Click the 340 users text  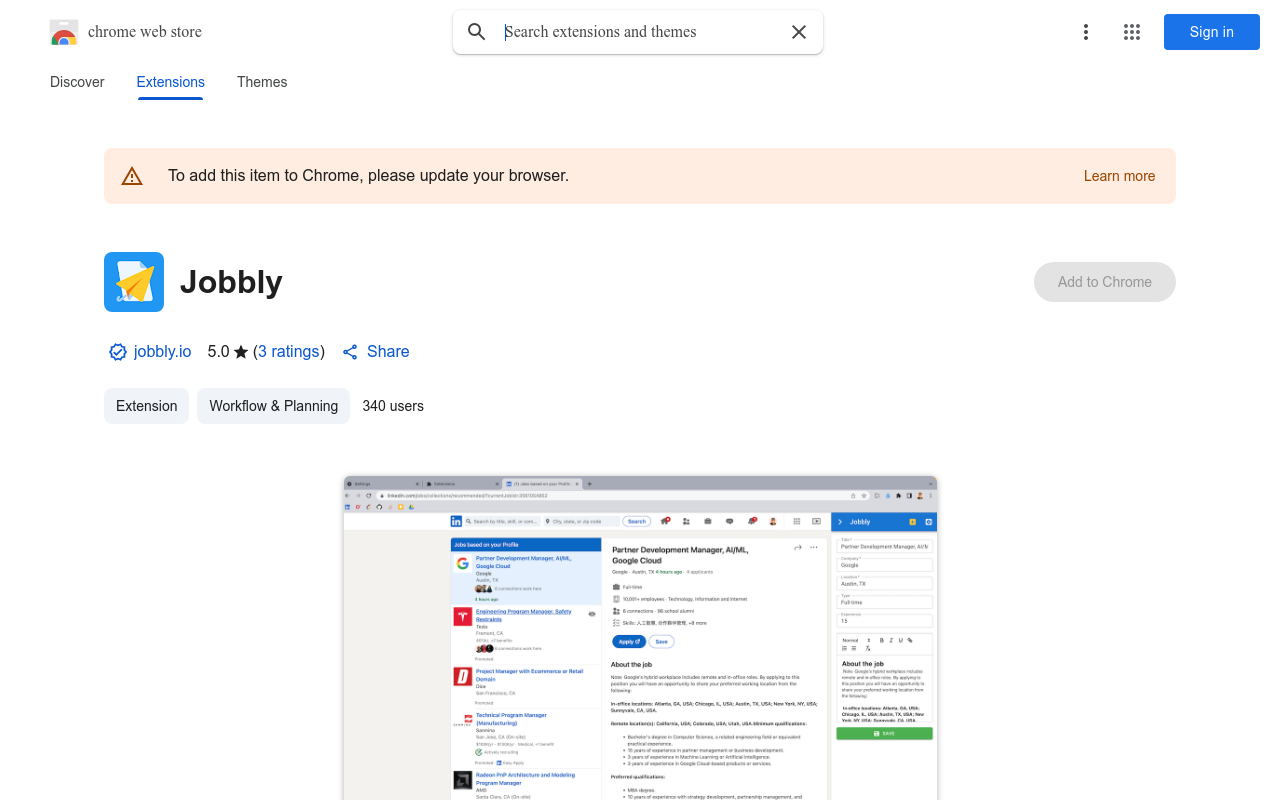393,406
